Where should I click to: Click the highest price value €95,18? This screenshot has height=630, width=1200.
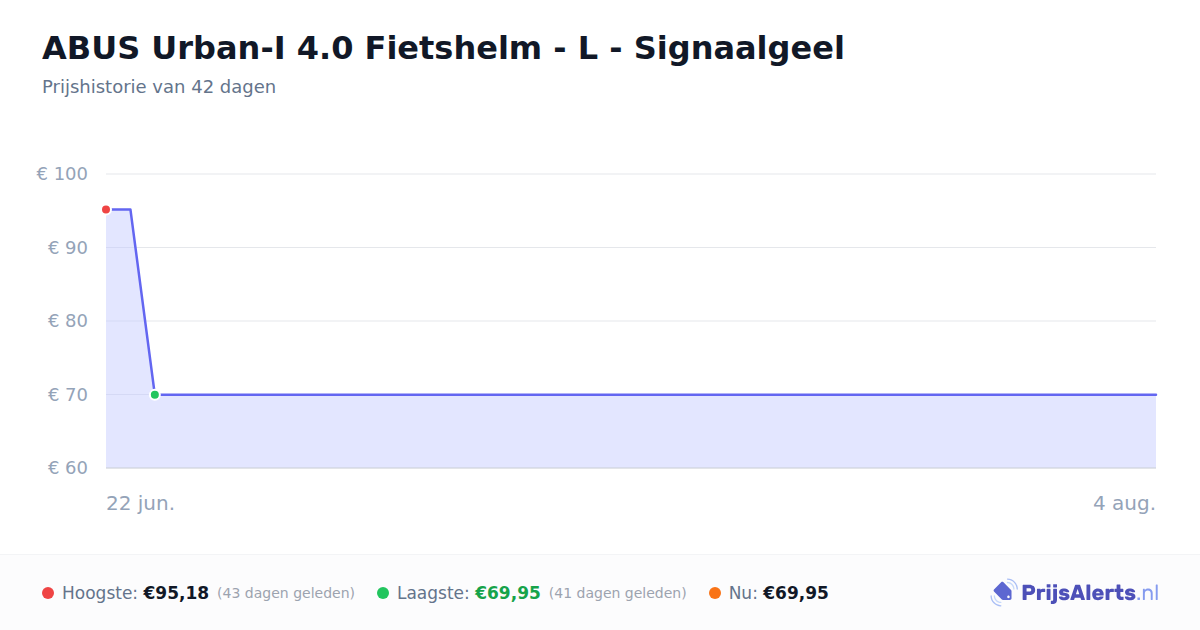click(176, 593)
